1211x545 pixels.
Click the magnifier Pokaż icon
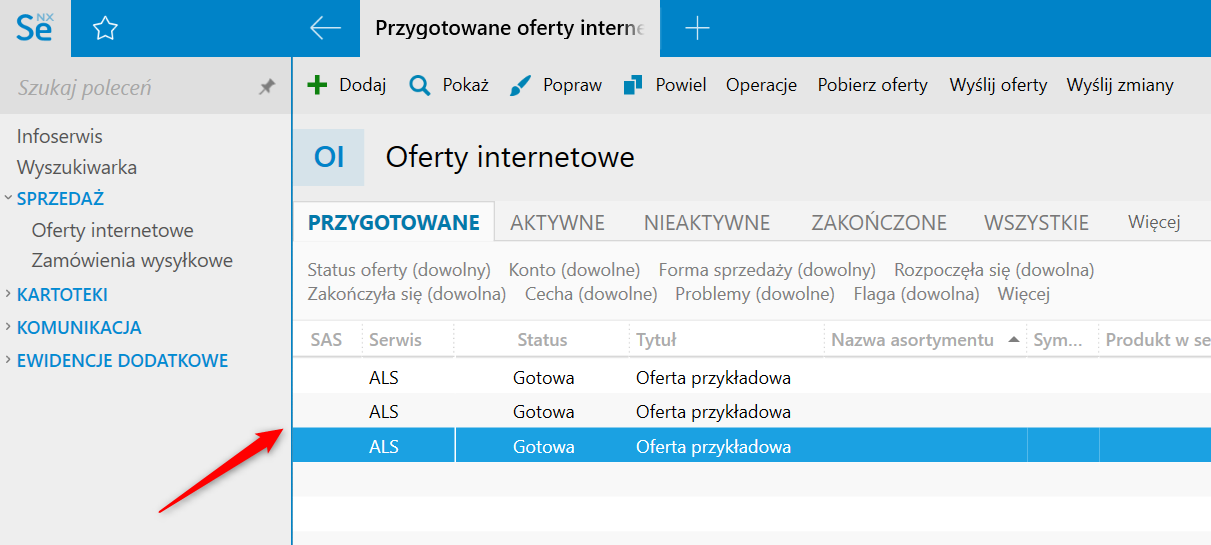coord(420,85)
